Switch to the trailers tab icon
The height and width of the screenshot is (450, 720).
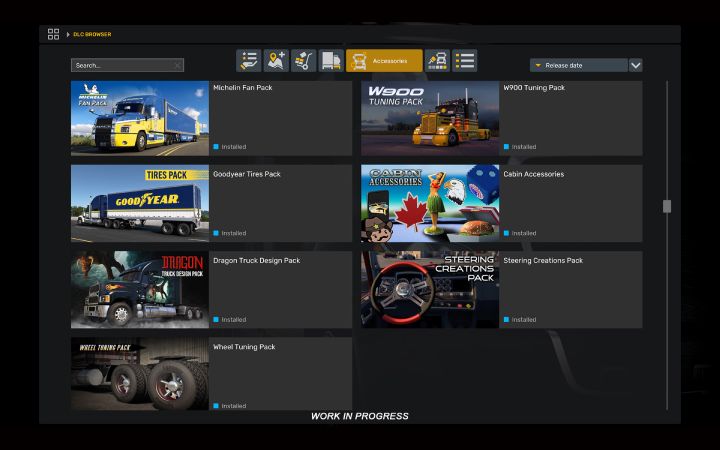[331, 61]
